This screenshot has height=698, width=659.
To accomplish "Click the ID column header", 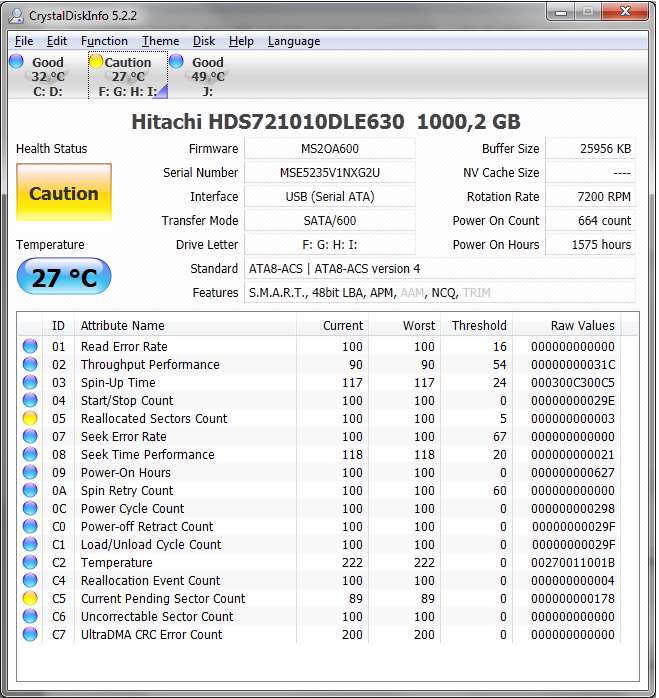I will (58, 325).
